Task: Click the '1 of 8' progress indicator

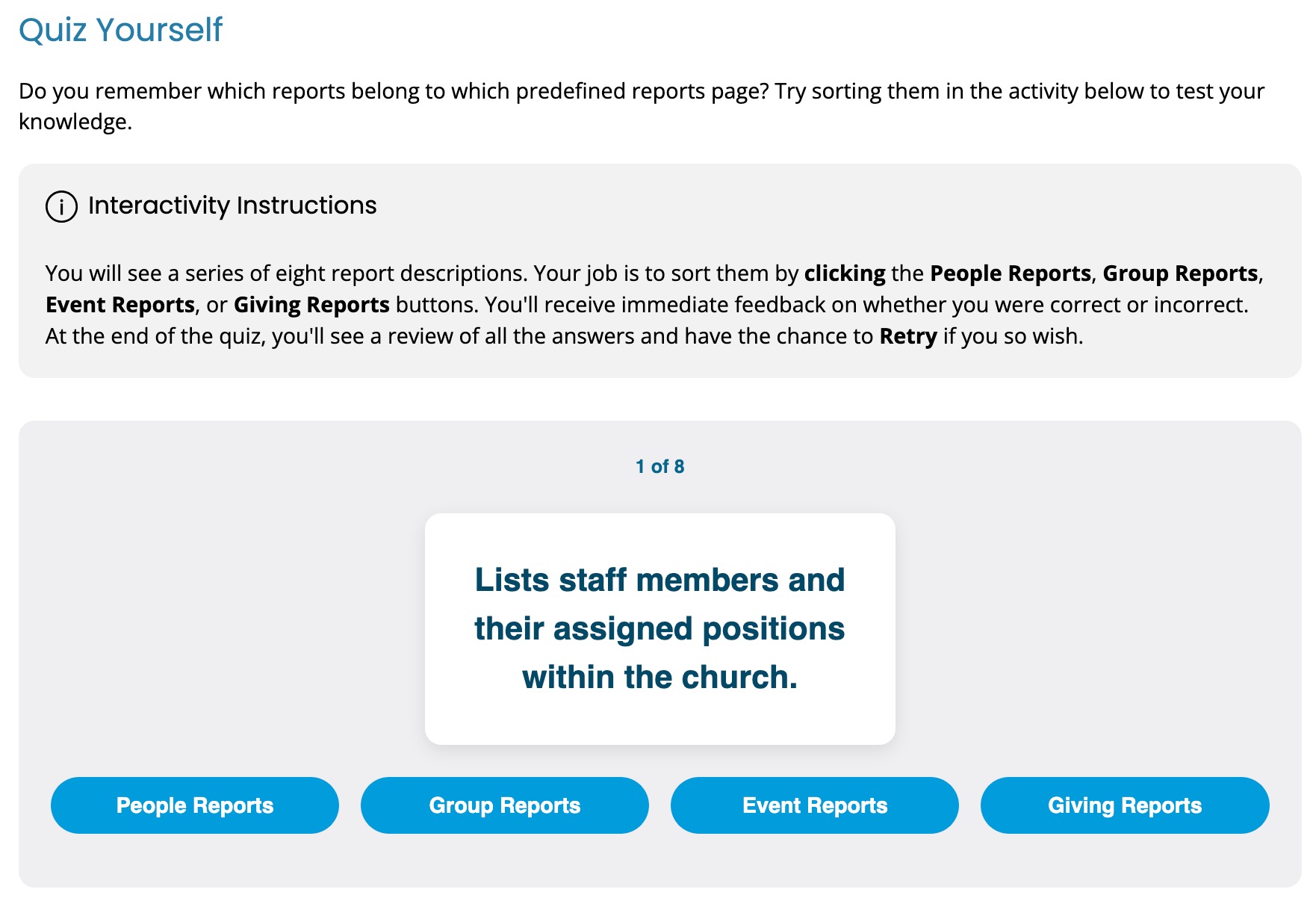Action: [x=660, y=467]
